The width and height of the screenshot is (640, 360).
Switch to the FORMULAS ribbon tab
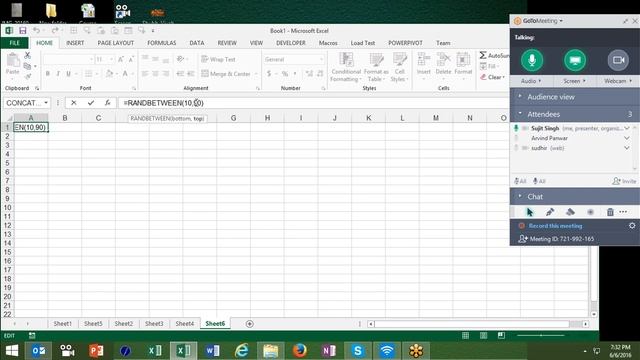162,43
